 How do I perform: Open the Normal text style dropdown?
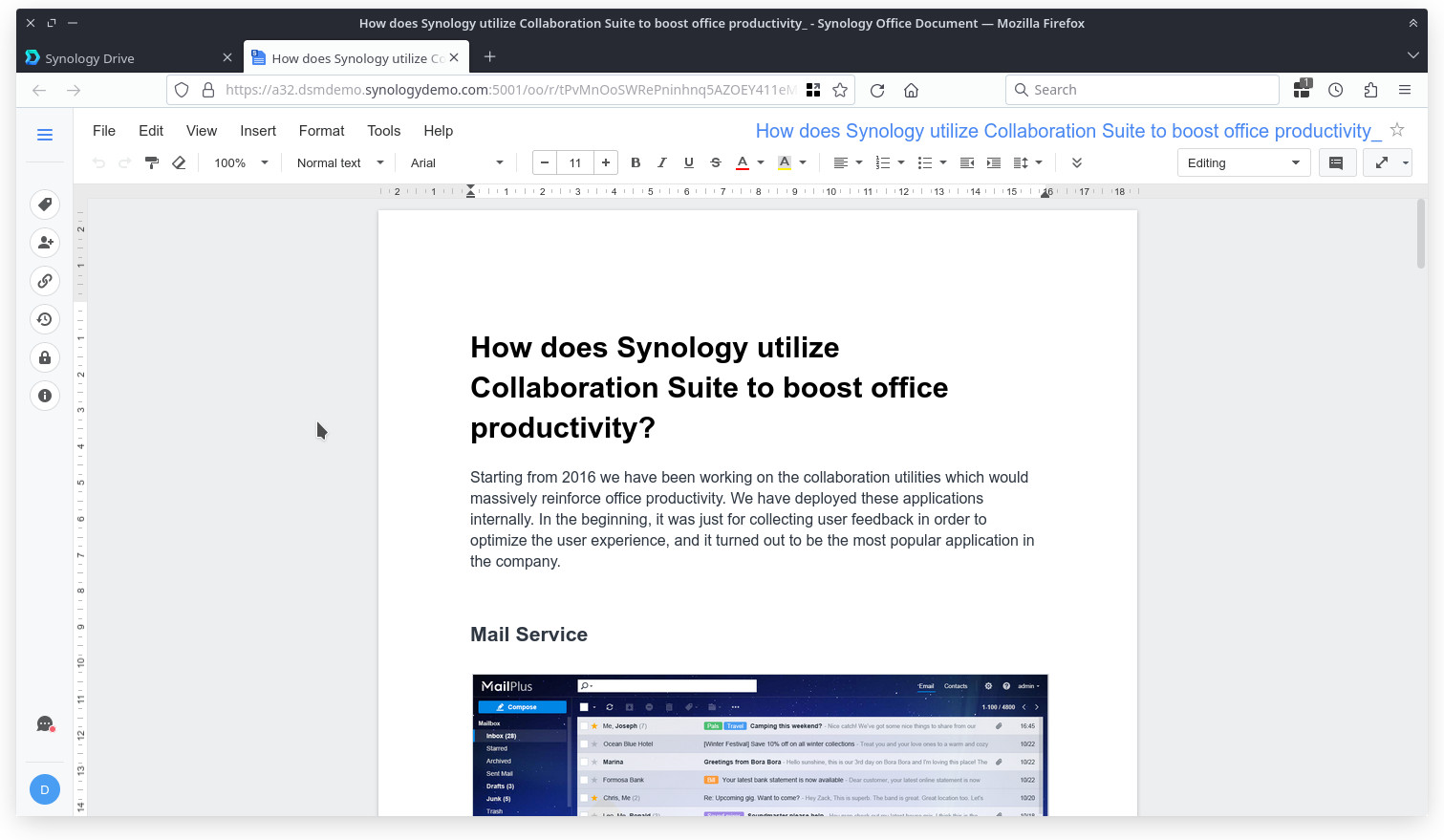pos(339,162)
